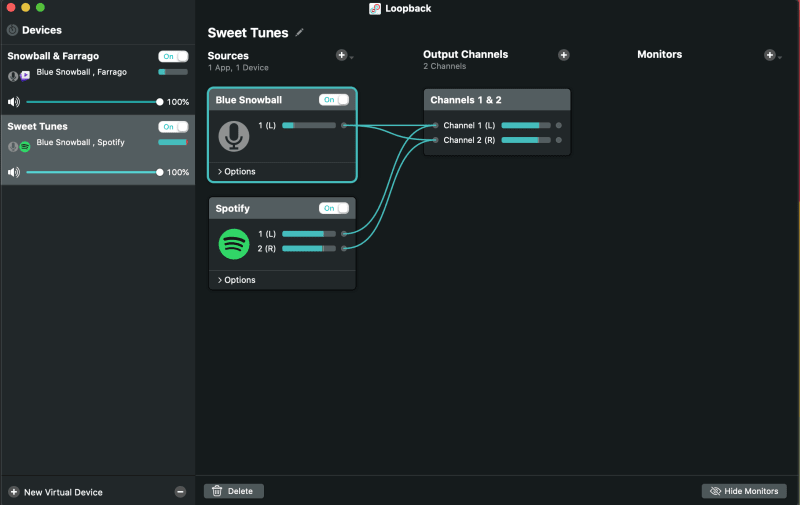Click the pencil icon to rename Sweet Tunes
The height and width of the screenshot is (505, 800).
299,33
